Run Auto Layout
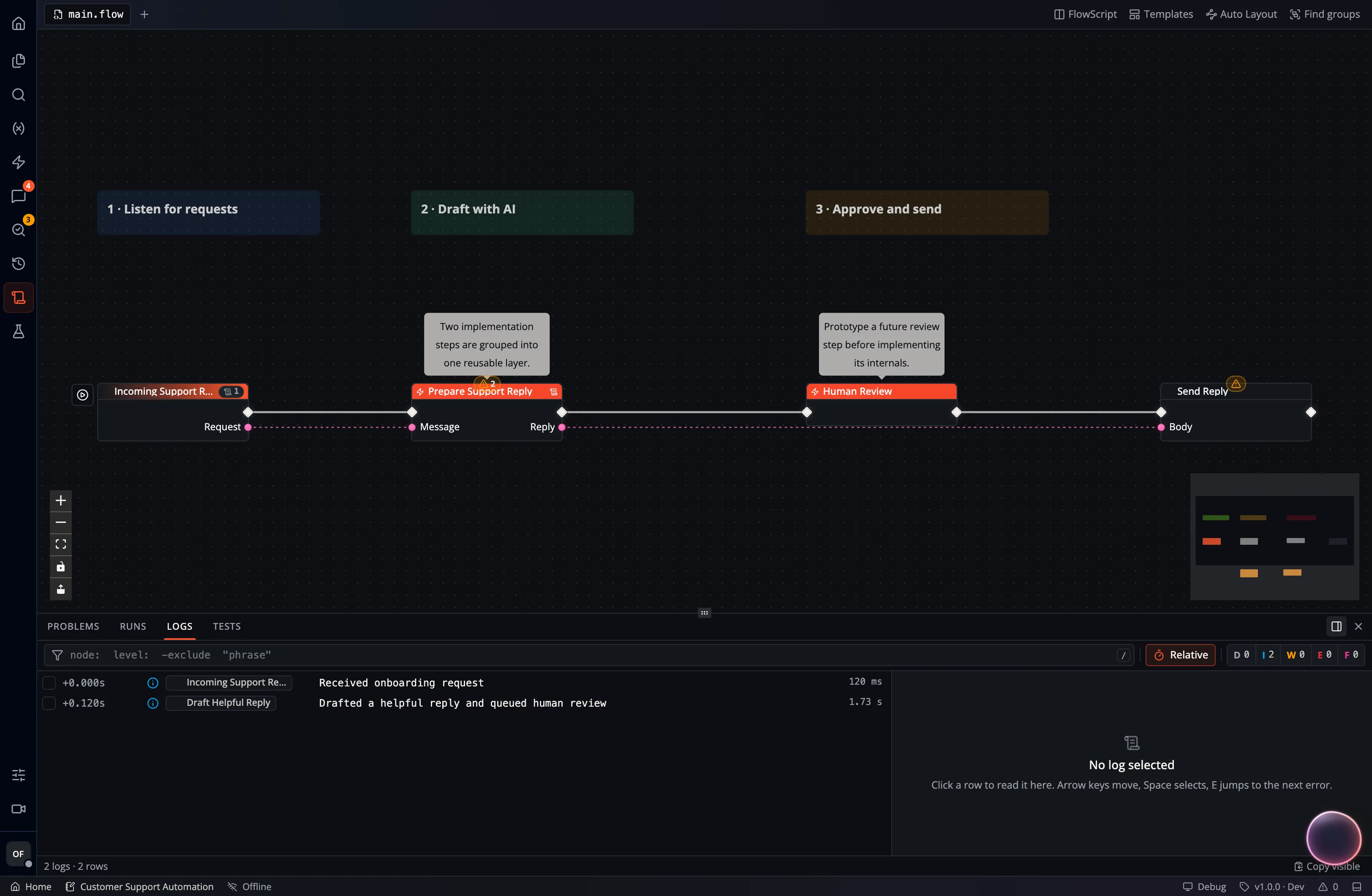1372x896 pixels. 1241,14
